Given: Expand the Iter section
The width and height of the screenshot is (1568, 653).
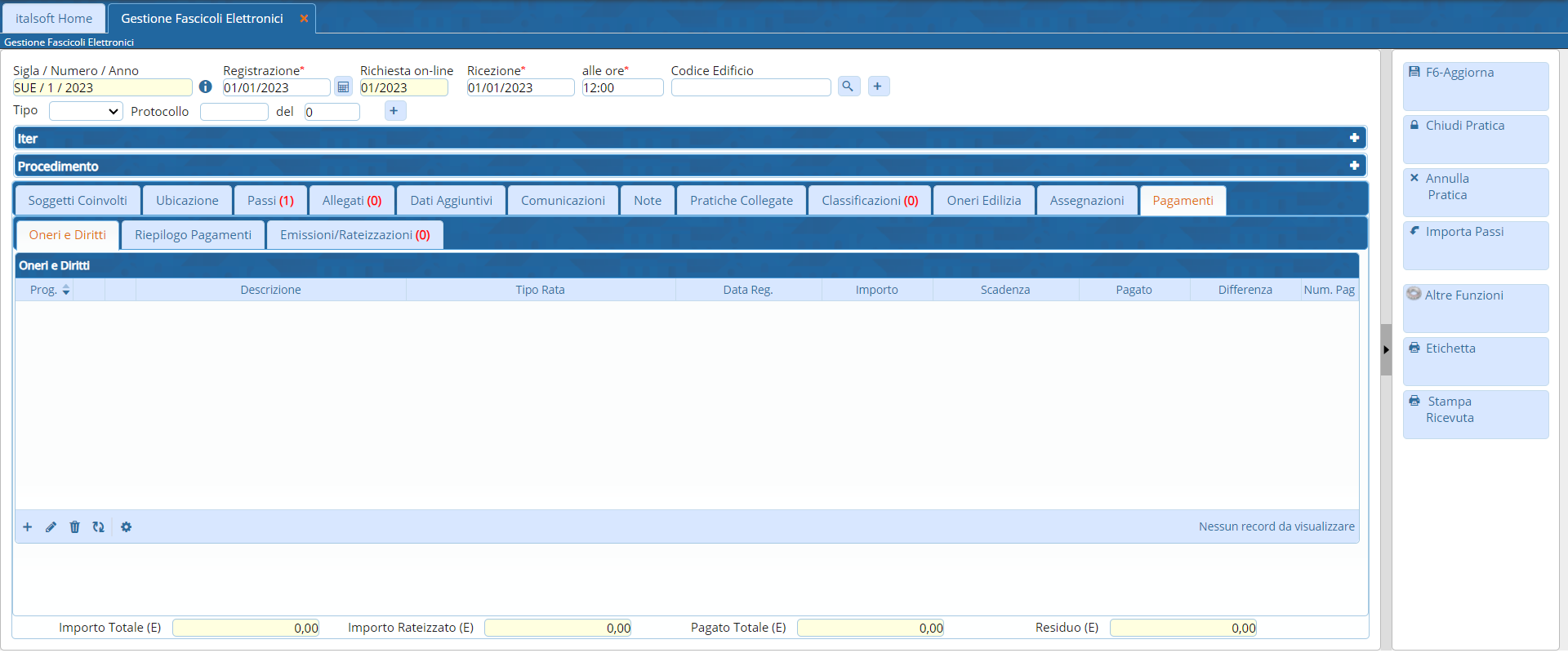Looking at the screenshot, I should point(1353,138).
